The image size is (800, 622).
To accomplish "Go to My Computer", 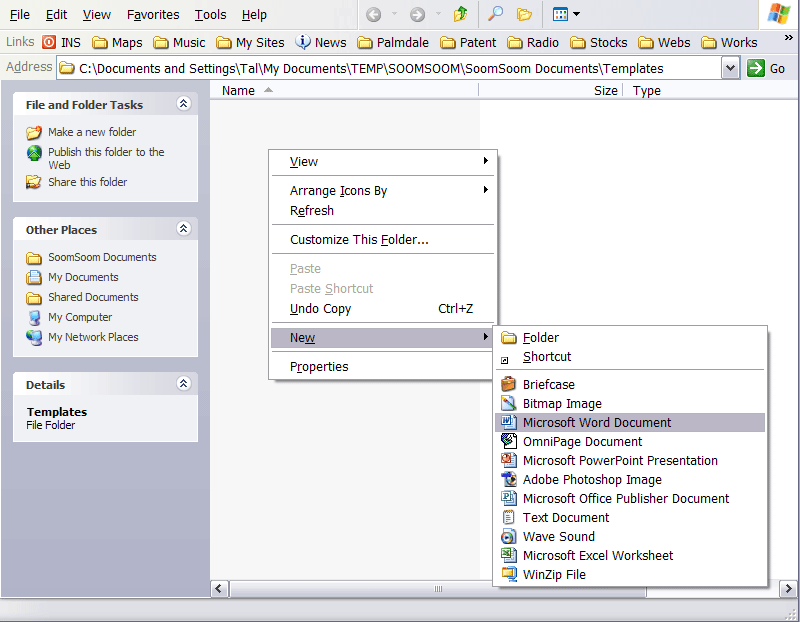I will [x=69, y=317].
